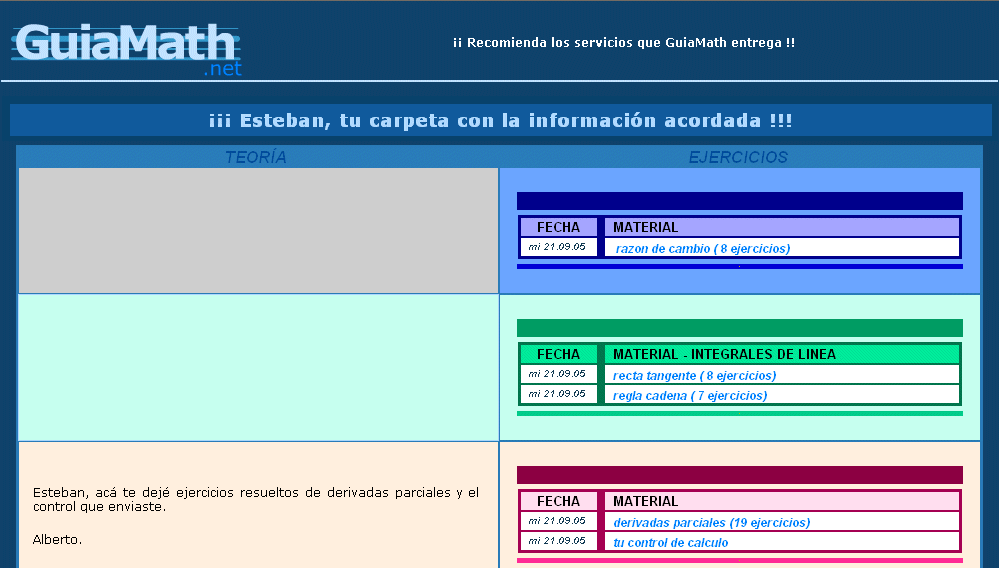Click the TEORÍA column heading
The height and width of the screenshot is (568, 999).
[x=255, y=157]
